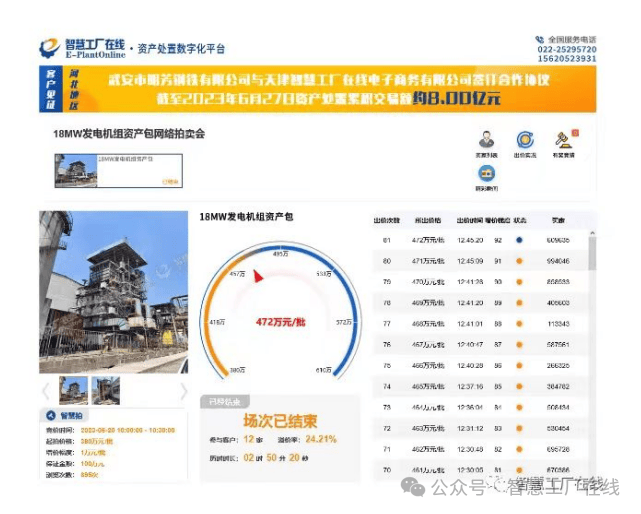Click the service hotline phone icon

click(540, 40)
